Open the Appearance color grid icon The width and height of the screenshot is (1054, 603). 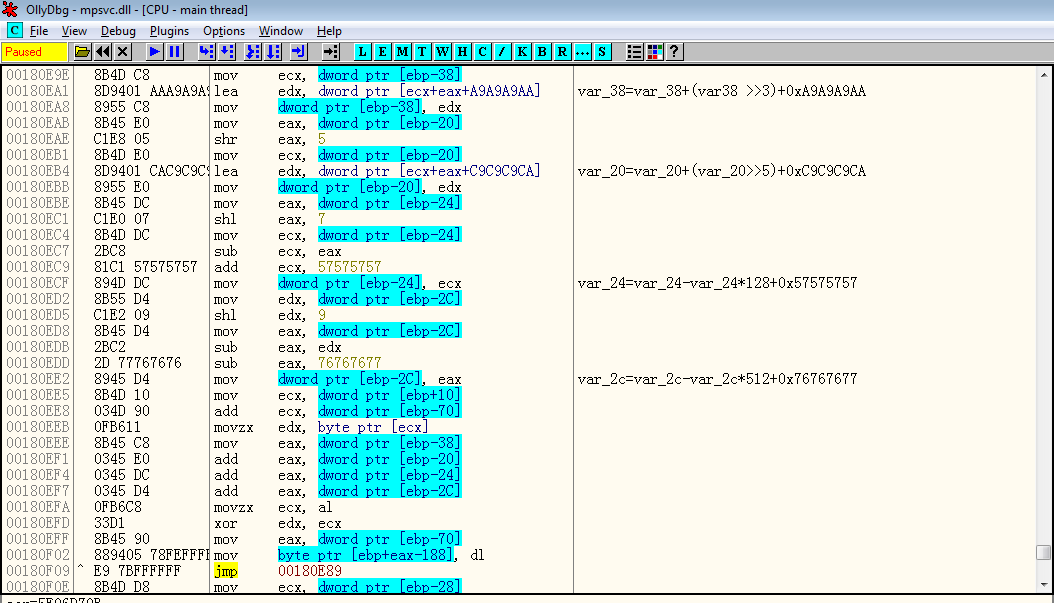655,52
